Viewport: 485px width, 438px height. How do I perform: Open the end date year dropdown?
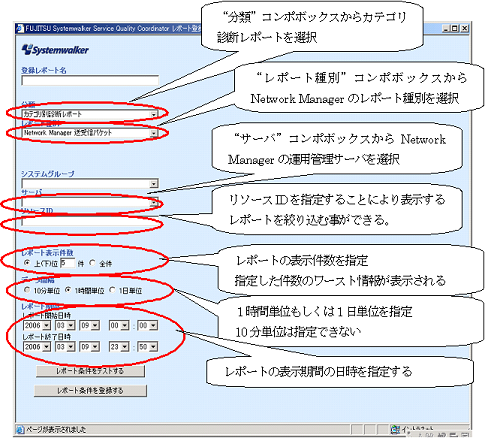[37, 347]
